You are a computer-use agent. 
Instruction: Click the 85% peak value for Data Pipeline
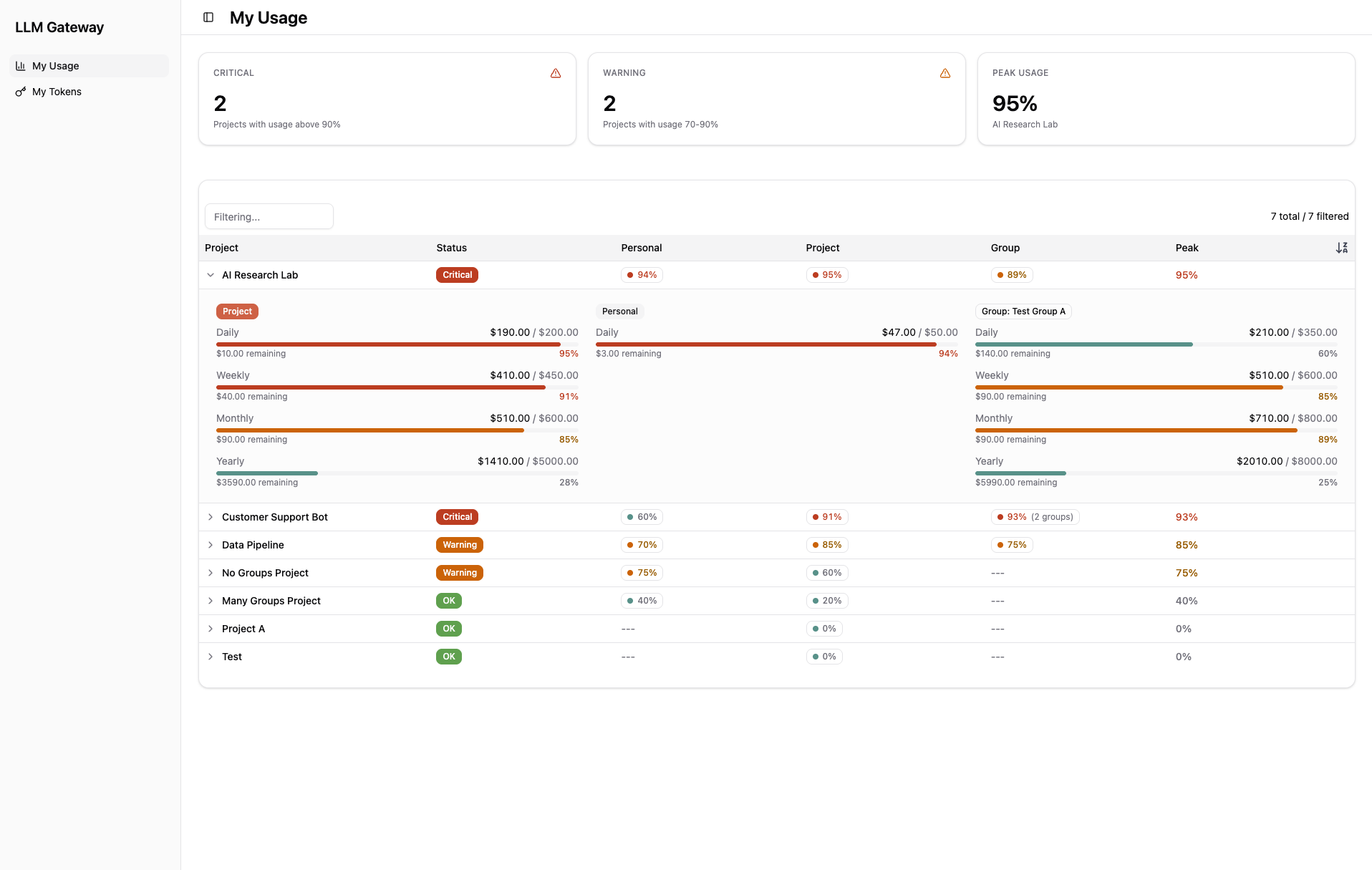[1187, 545]
